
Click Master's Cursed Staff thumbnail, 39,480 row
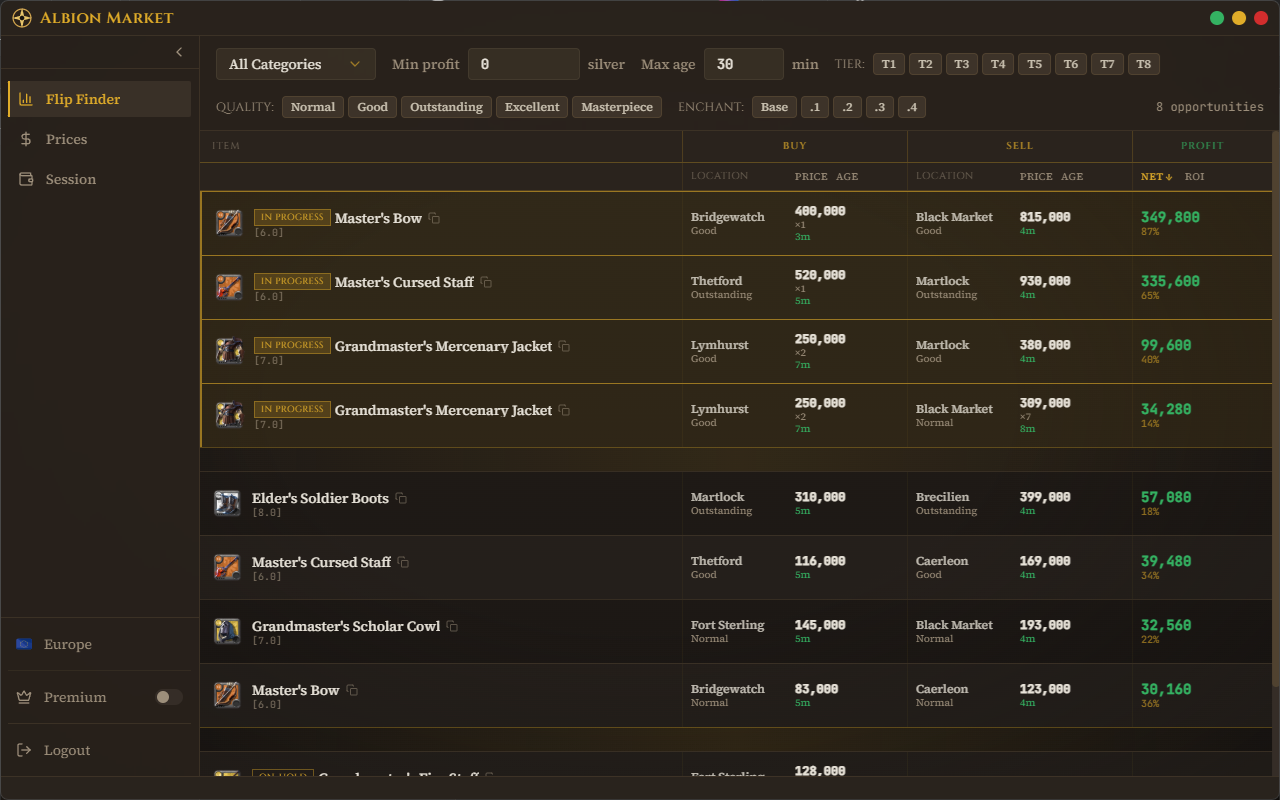pyautogui.click(x=227, y=567)
